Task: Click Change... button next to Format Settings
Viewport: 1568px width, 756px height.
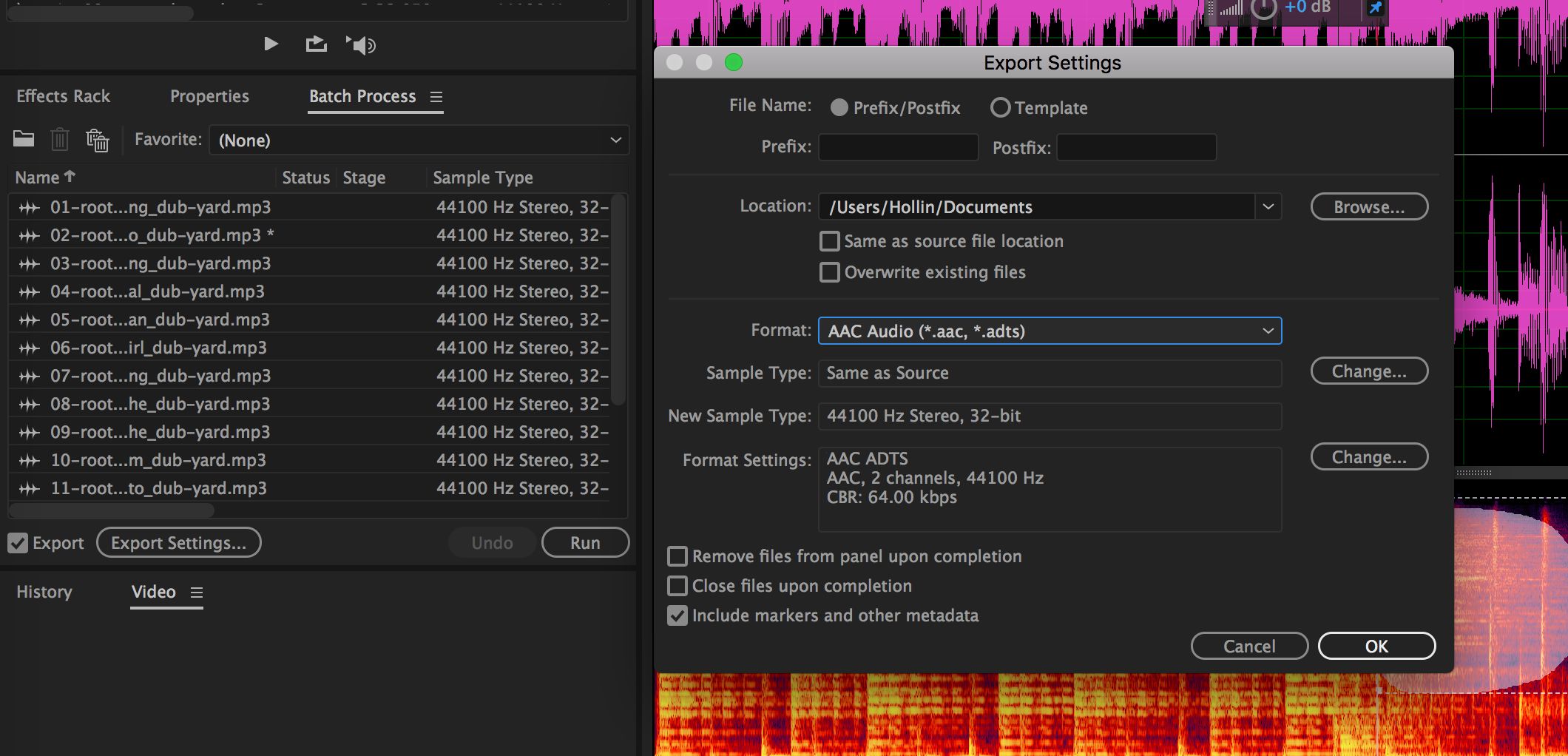Action: [x=1369, y=457]
